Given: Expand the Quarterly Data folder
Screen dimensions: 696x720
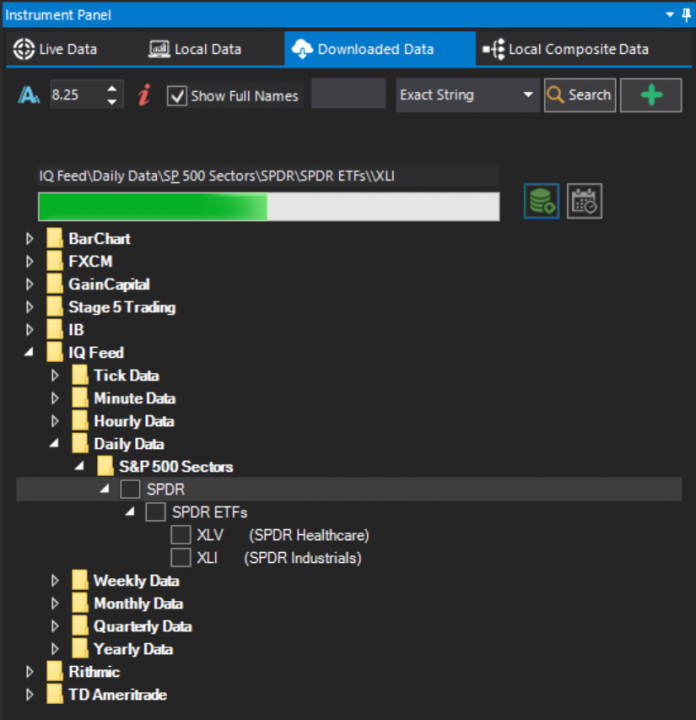Looking at the screenshot, I should 55,626.
